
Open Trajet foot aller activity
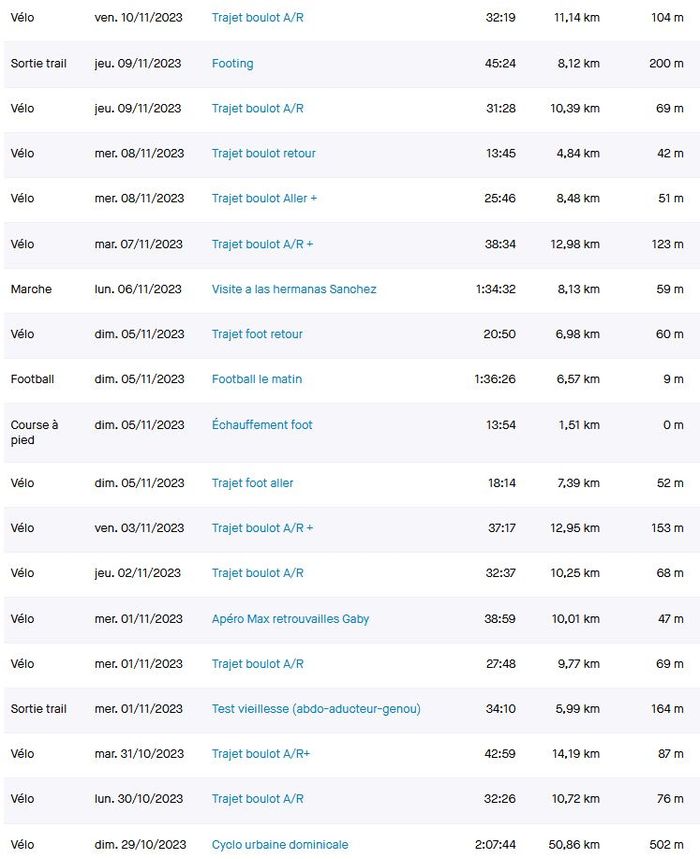(252, 483)
